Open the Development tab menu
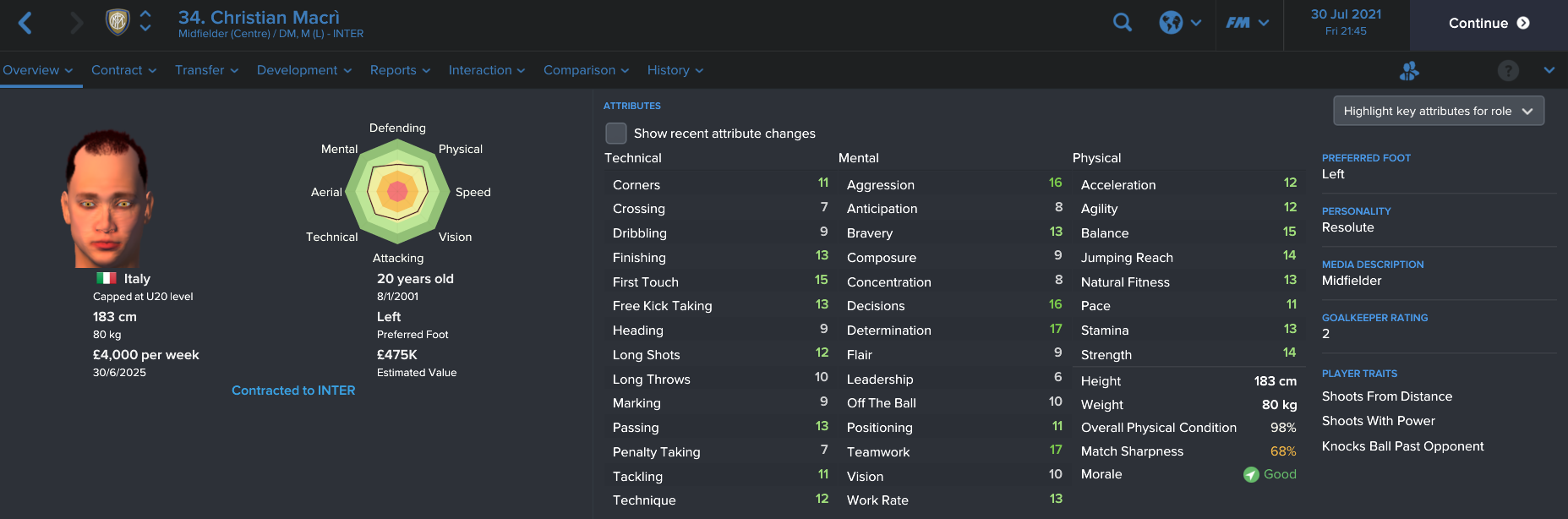 tap(304, 70)
